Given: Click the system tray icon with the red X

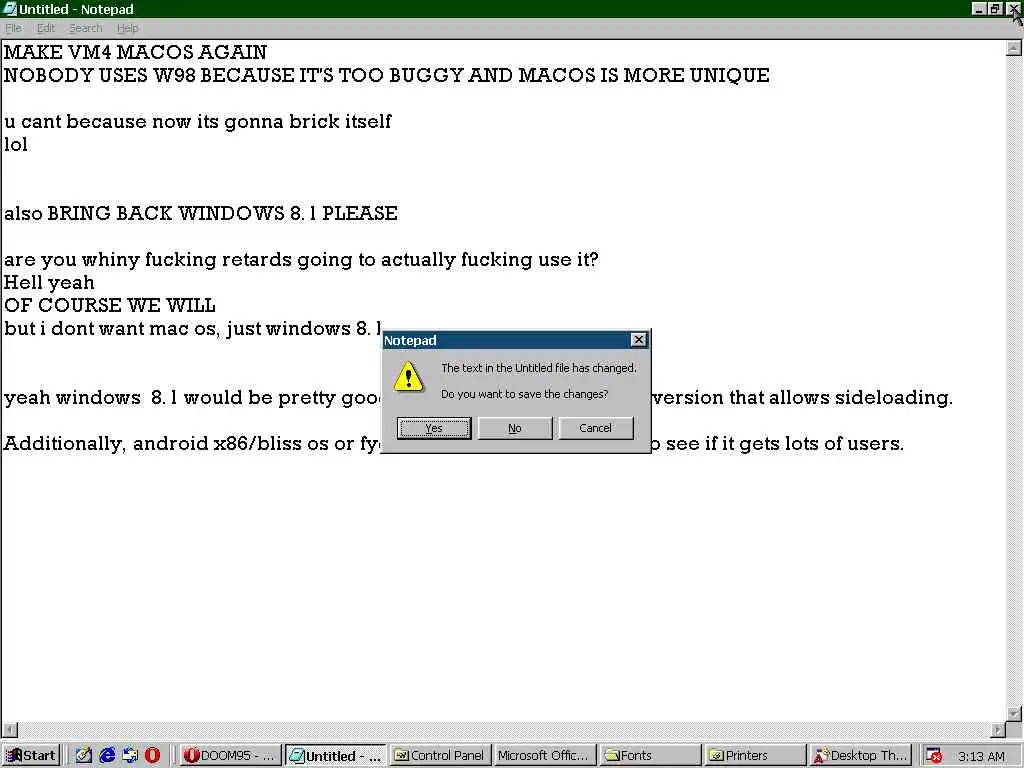Looking at the screenshot, I should click(x=934, y=756).
